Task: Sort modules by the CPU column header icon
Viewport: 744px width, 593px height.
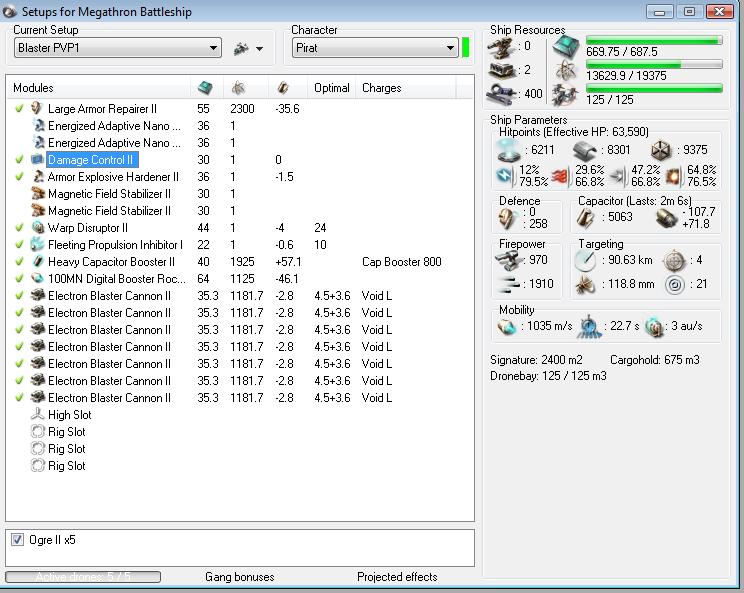Action: 205,87
